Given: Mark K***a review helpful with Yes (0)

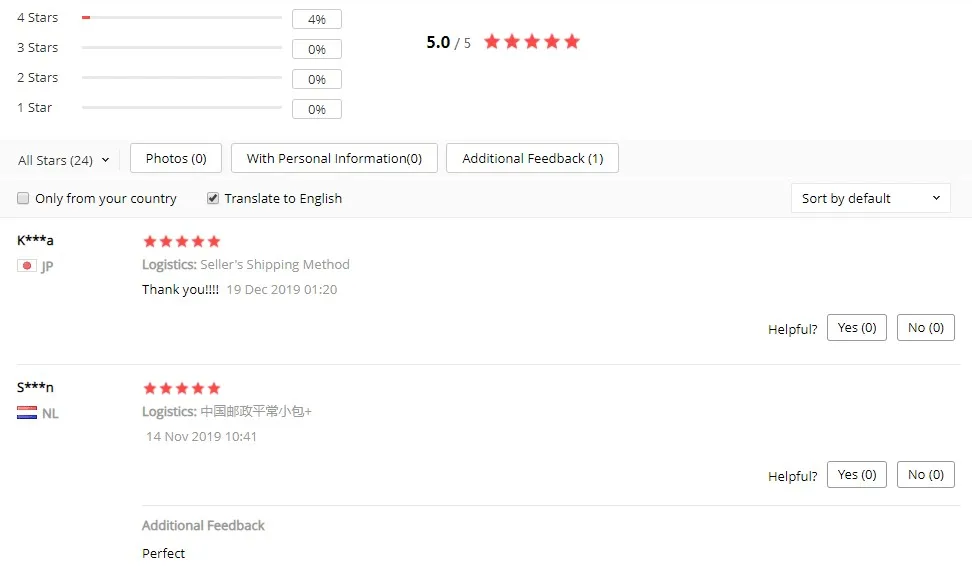Looking at the screenshot, I should point(857,327).
